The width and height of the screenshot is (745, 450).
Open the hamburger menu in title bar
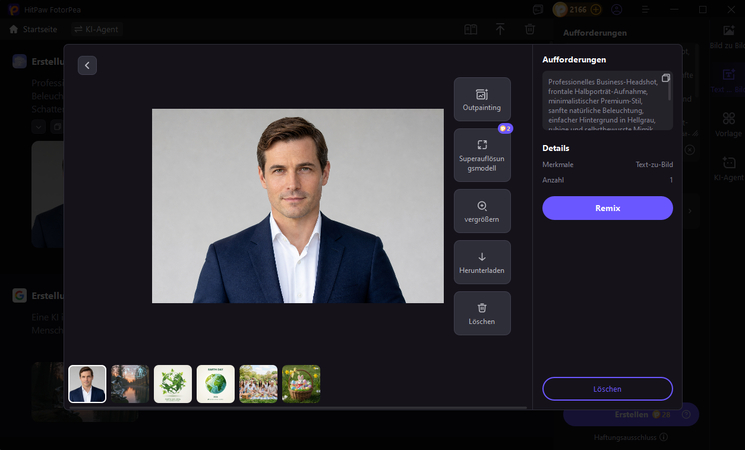[x=645, y=10]
